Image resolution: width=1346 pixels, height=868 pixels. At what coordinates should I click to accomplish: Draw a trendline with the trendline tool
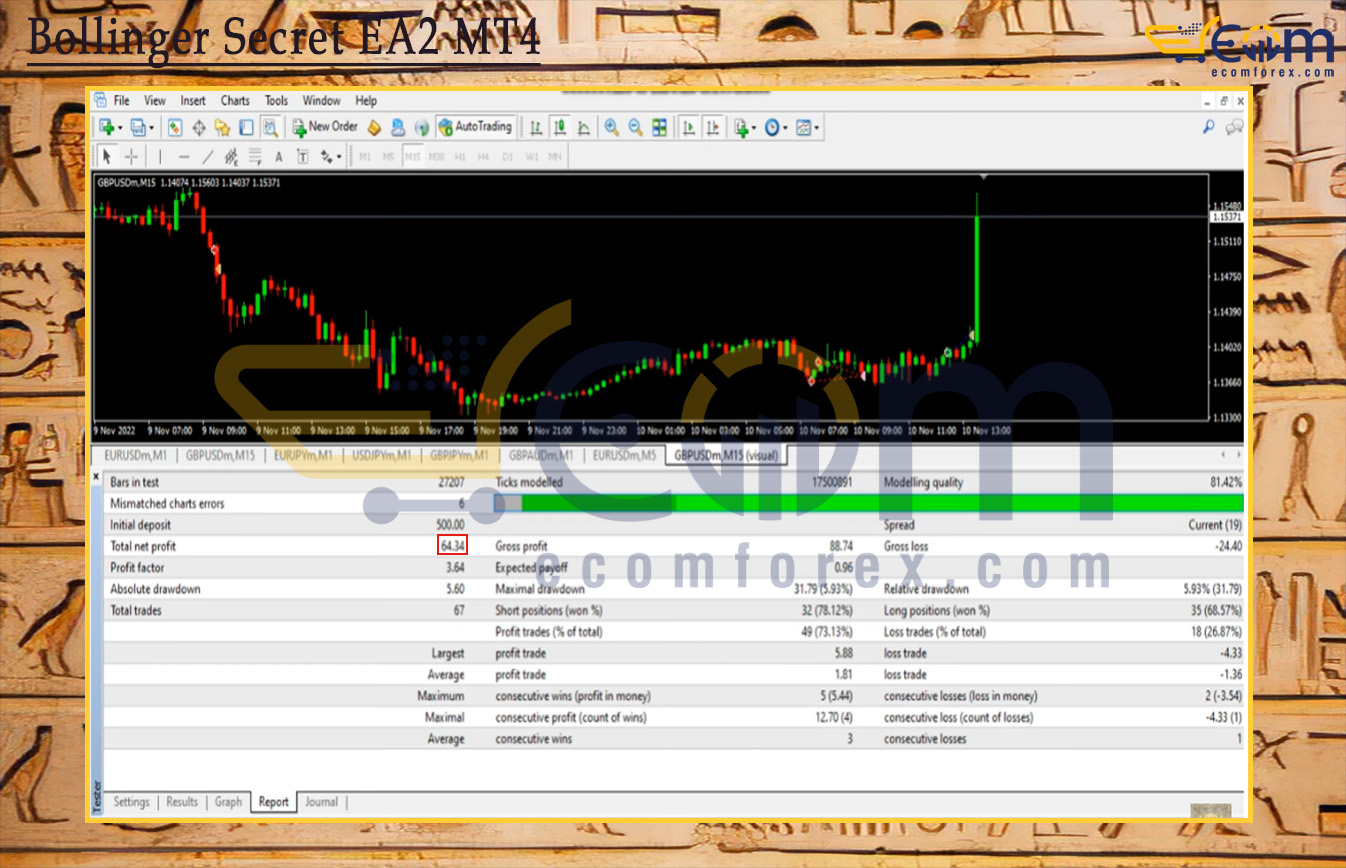tap(207, 157)
